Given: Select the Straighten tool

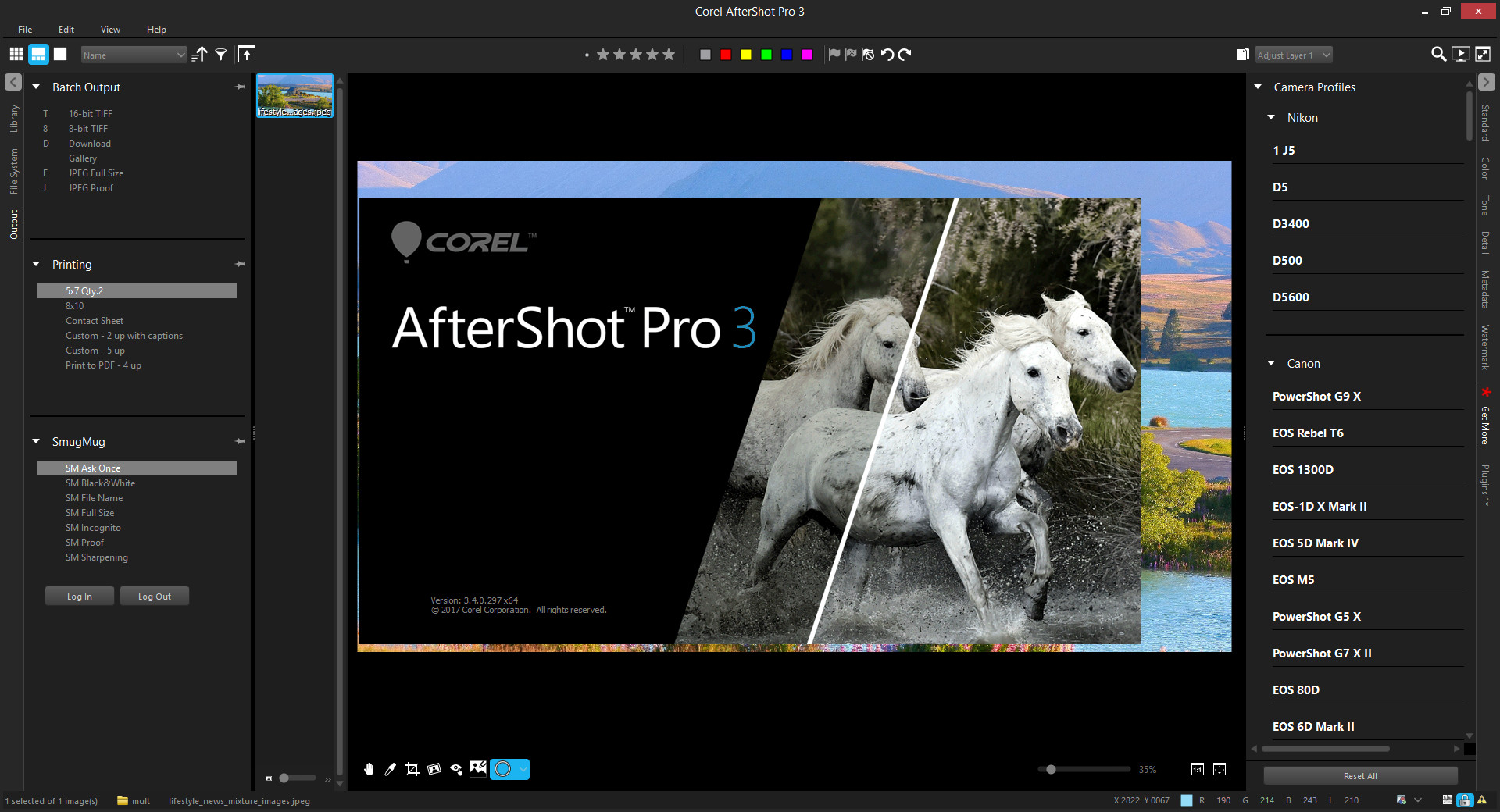Looking at the screenshot, I should (434, 770).
